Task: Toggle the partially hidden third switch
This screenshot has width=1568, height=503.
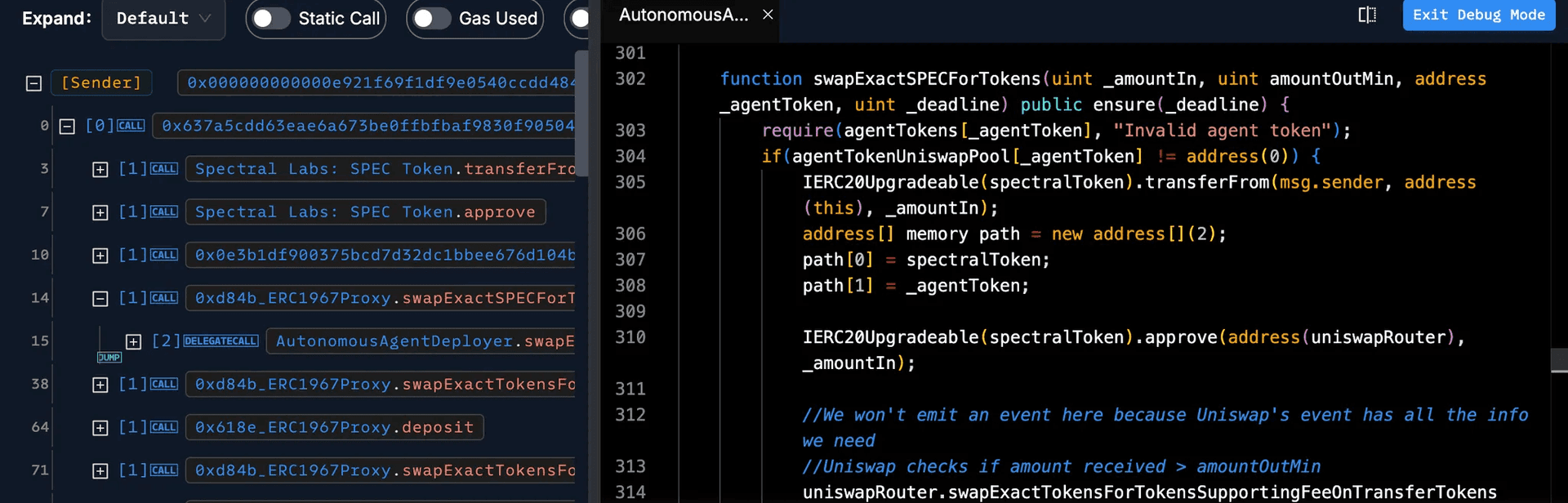Action: click(580, 19)
